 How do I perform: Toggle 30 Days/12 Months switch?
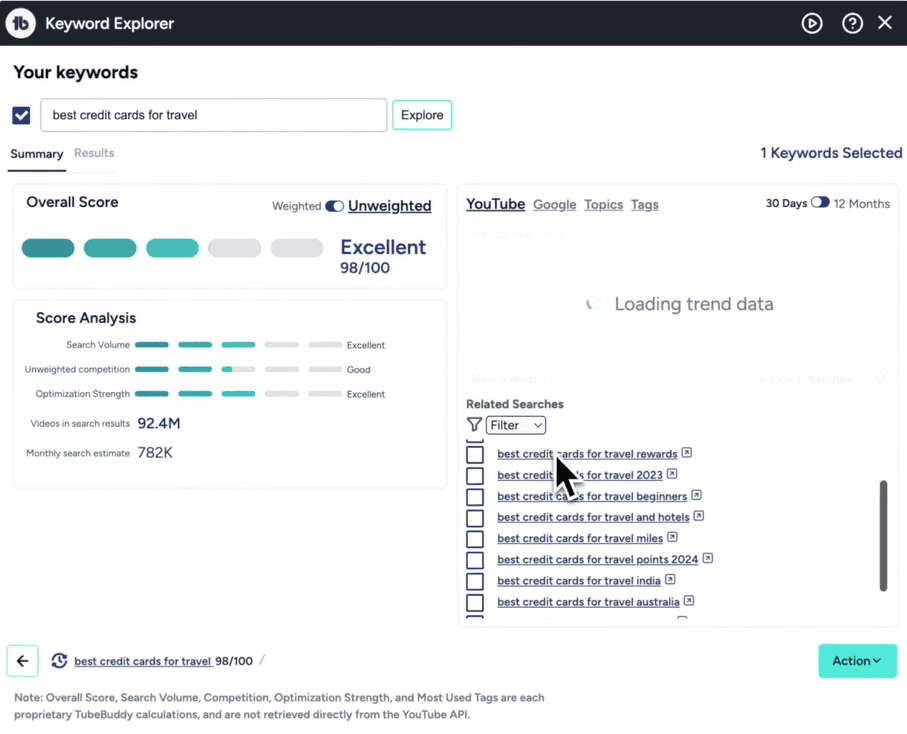point(820,203)
